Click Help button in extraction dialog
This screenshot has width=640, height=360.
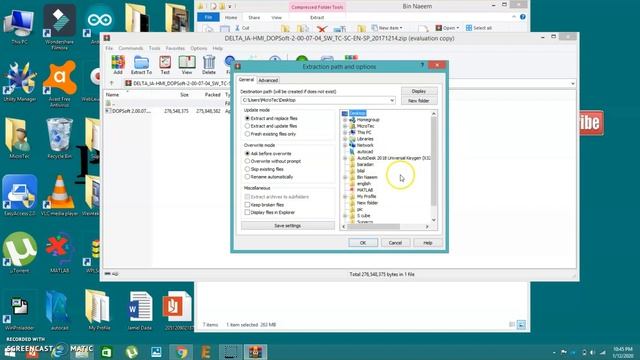click(427, 242)
